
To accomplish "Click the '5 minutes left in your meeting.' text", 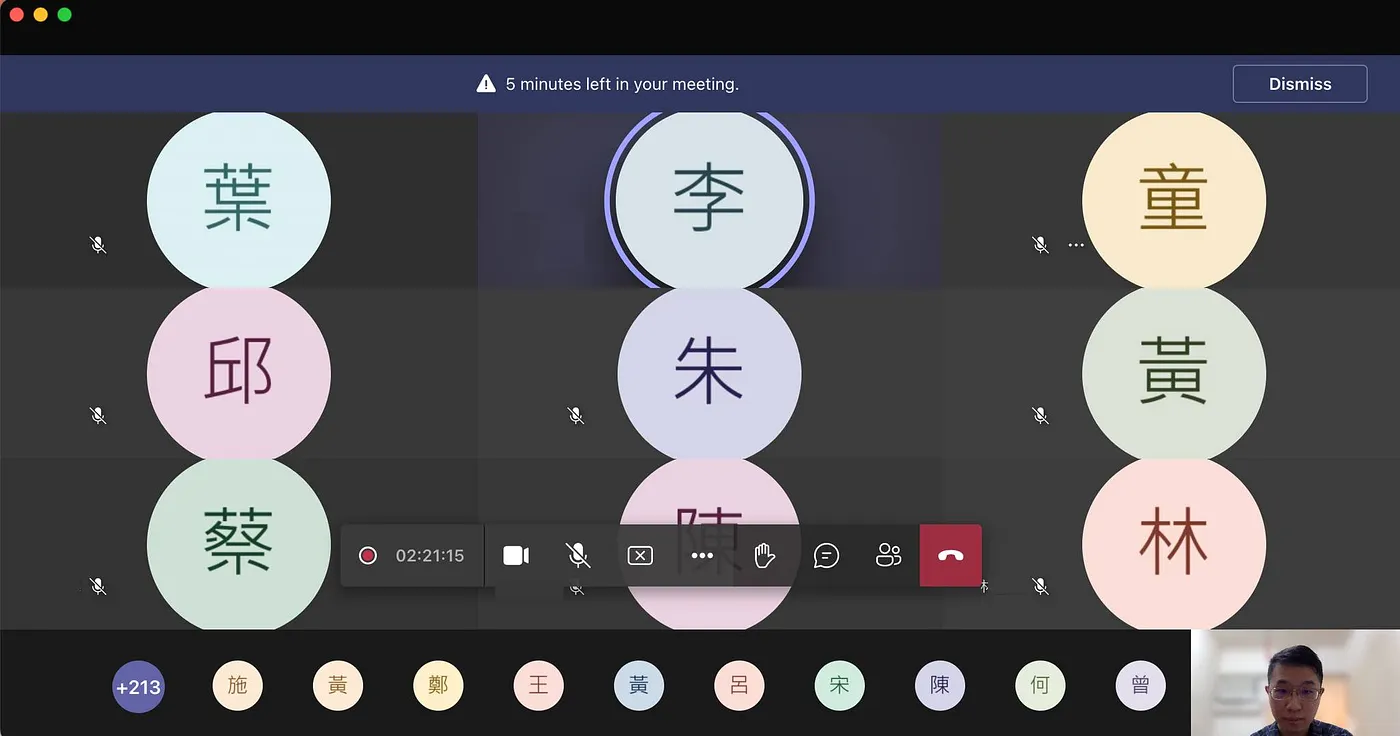I will [x=622, y=84].
